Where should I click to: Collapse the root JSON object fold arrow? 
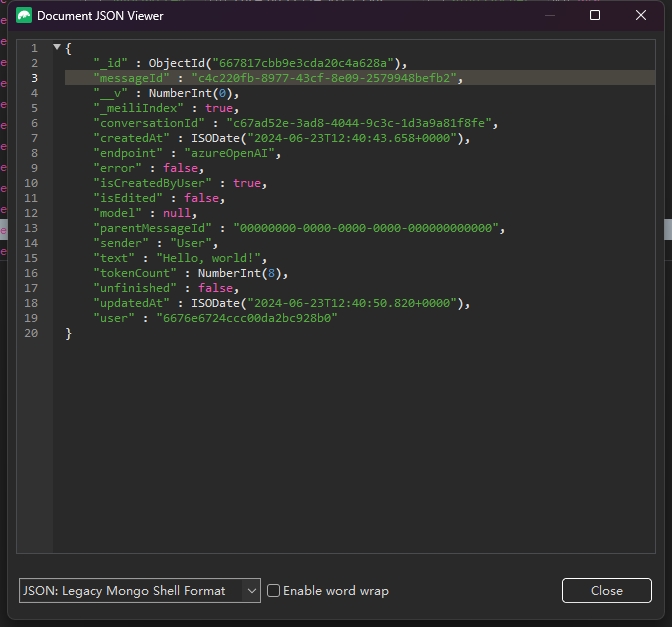(x=57, y=48)
